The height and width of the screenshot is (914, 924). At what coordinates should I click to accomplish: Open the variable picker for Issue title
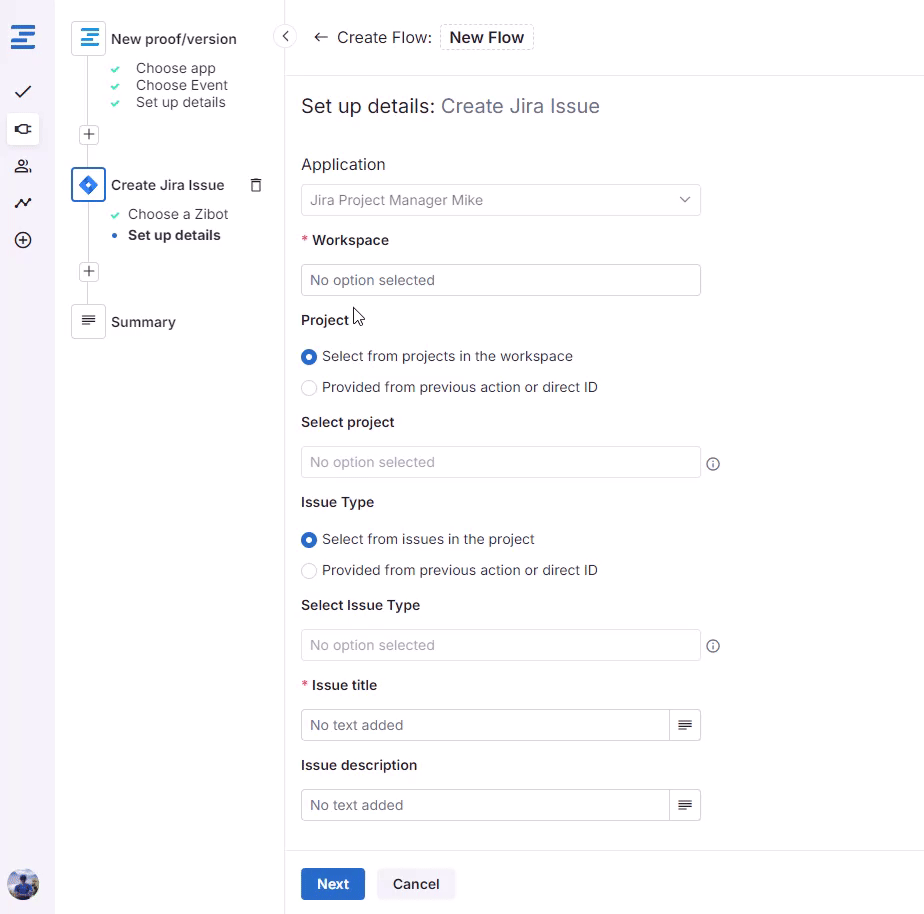click(685, 725)
